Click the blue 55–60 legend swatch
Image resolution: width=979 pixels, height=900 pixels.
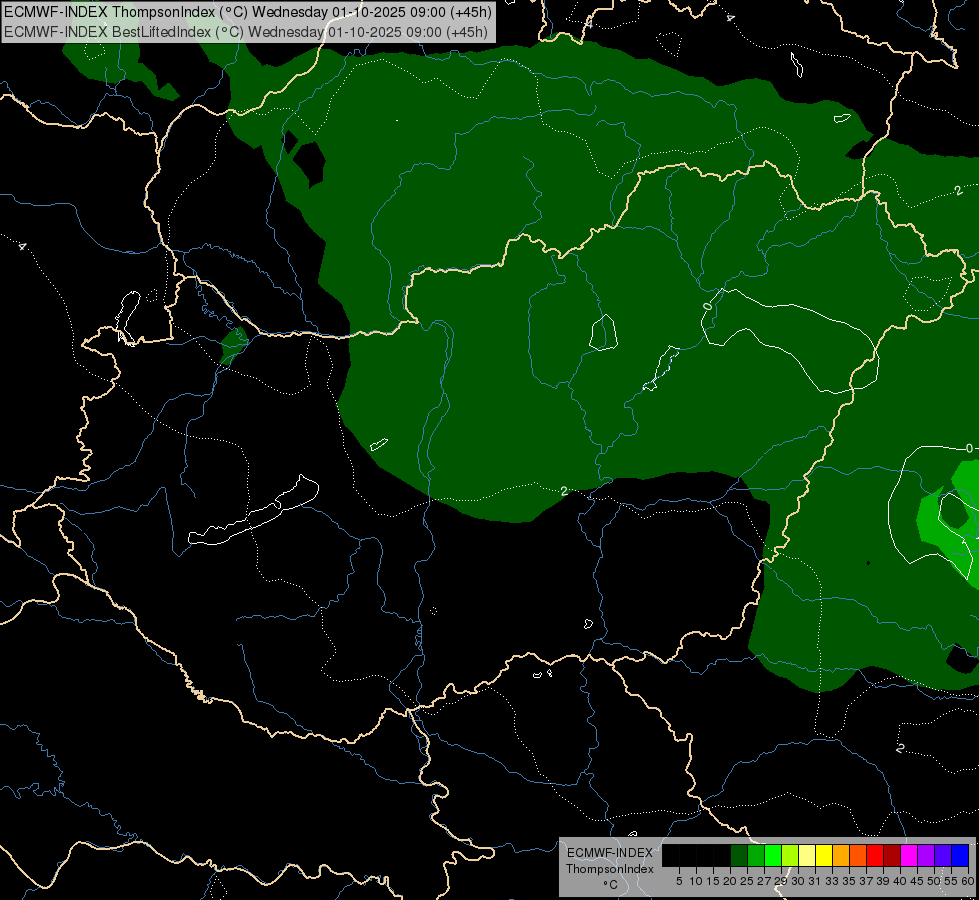(960, 855)
